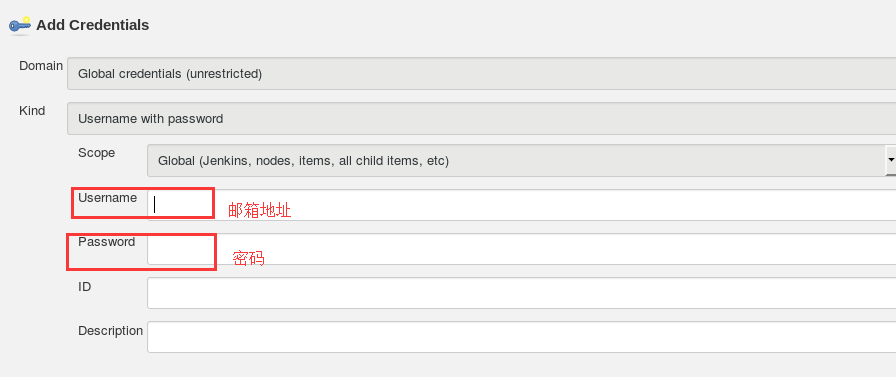
Task: Open the Global credentials (unrestricted) domain dropdown
Action: pos(481,74)
